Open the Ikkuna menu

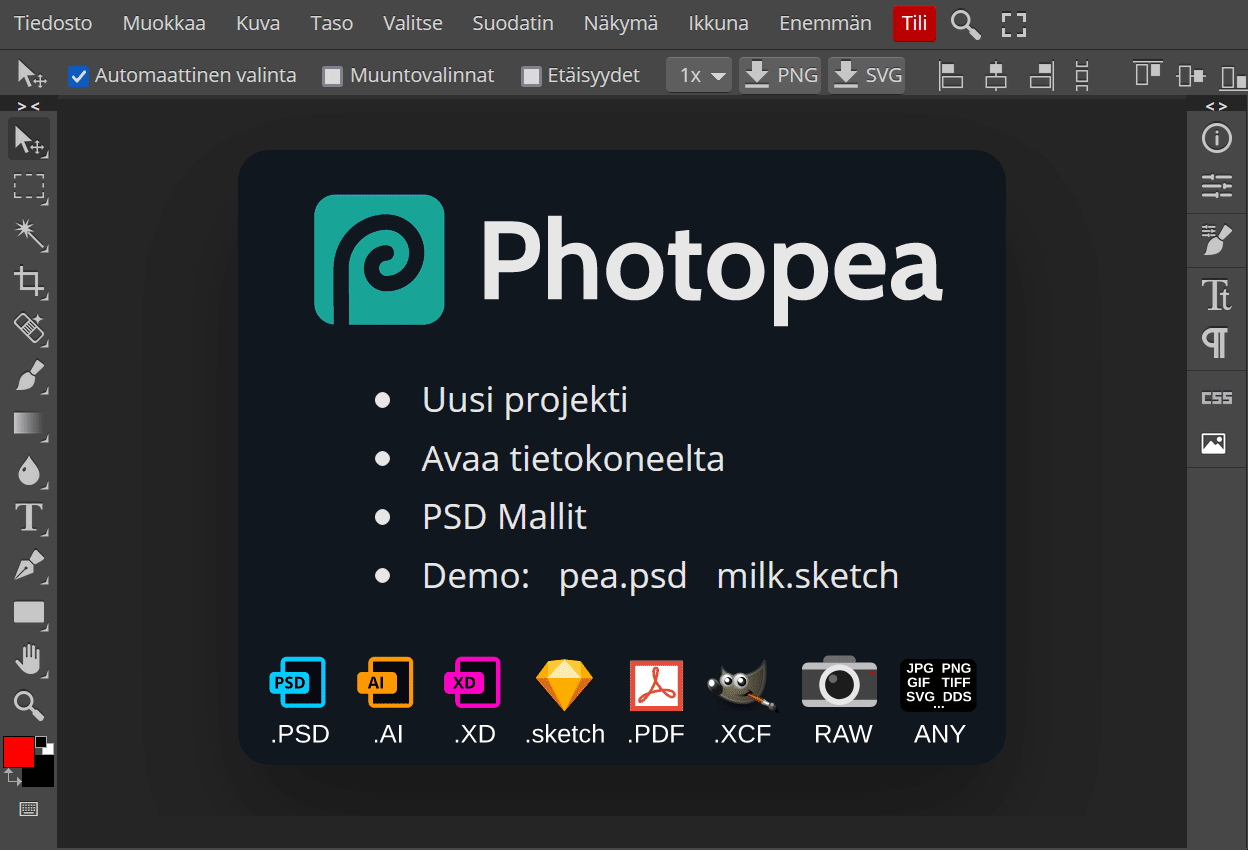[x=719, y=23]
